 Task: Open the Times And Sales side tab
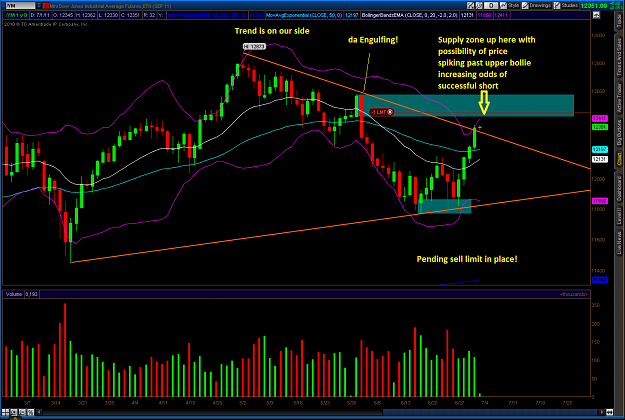click(x=619, y=57)
